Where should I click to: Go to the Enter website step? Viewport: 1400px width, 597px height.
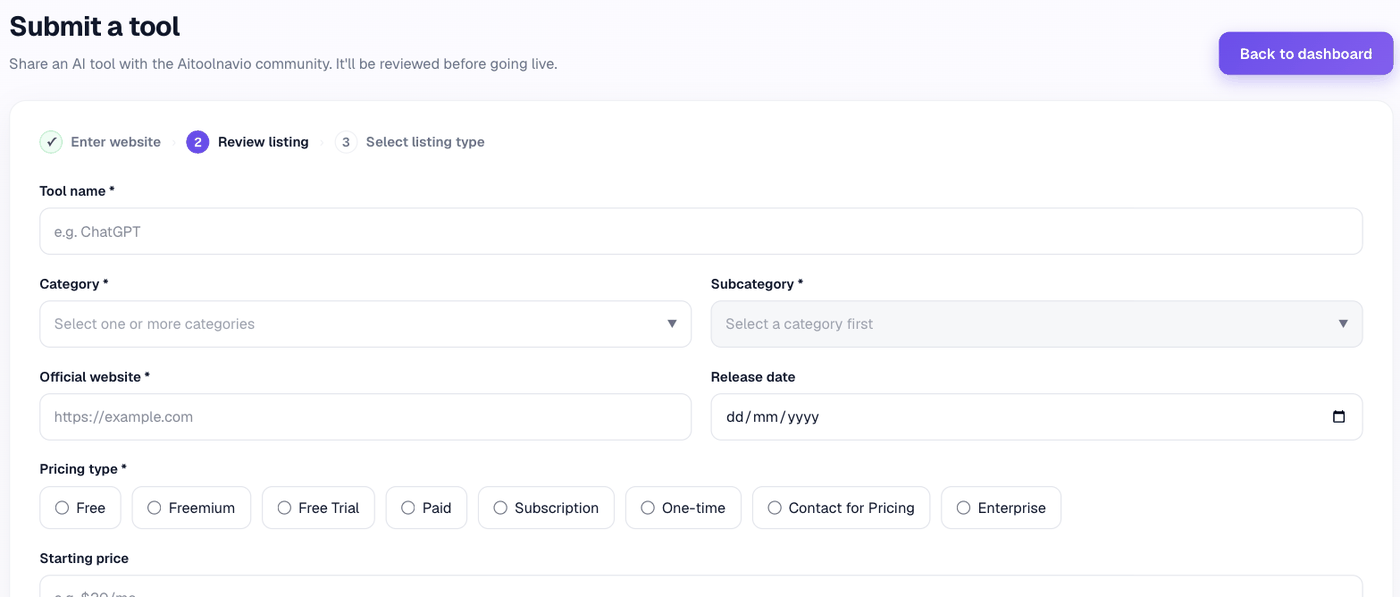pyautogui.click(x=100, y=142)
